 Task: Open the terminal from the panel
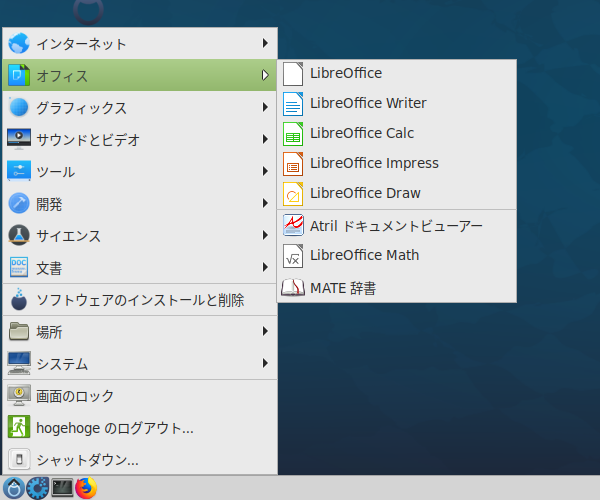pyautogui.click(x=62, y=488)
